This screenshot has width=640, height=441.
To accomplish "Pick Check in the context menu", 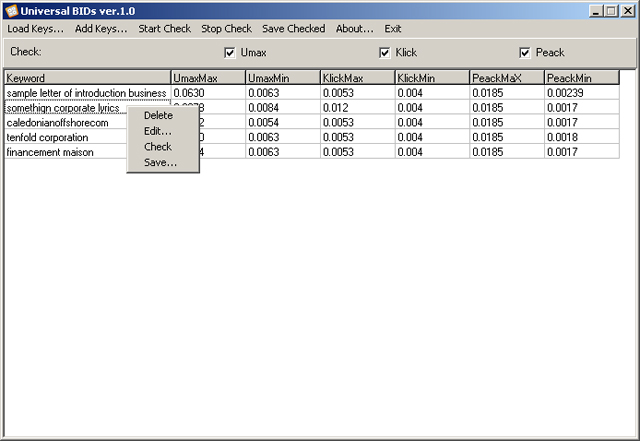I will 158,147.
